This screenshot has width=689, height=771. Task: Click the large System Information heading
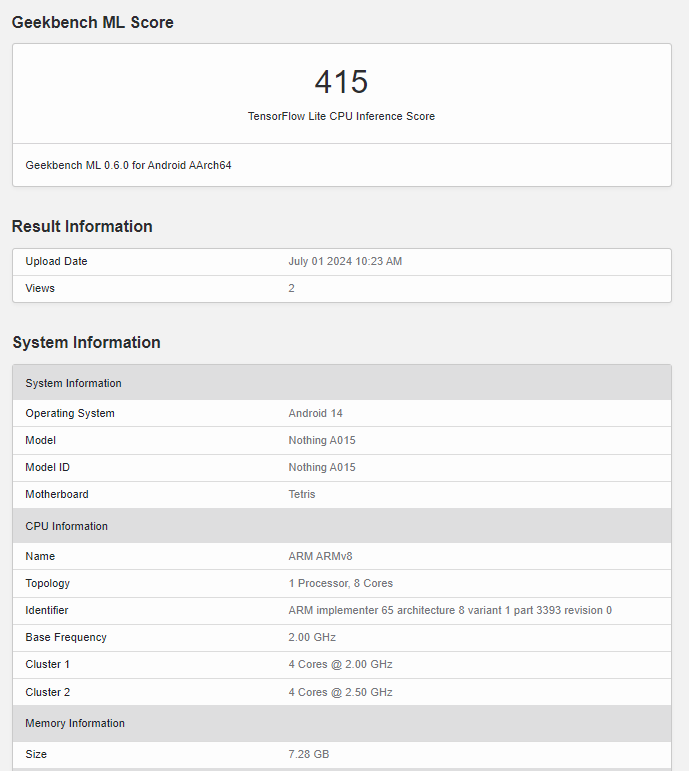coord(87,343)
